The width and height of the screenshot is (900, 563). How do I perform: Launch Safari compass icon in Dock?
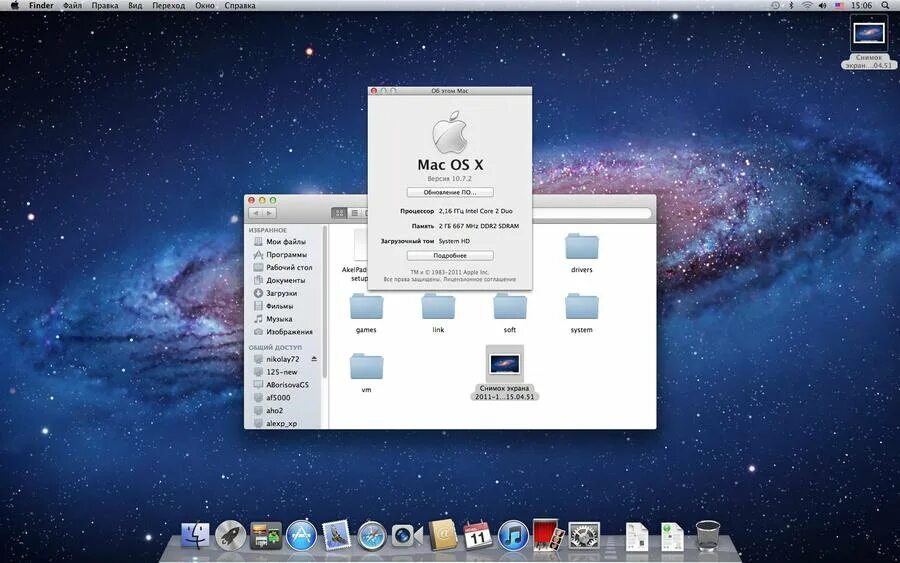372,536
